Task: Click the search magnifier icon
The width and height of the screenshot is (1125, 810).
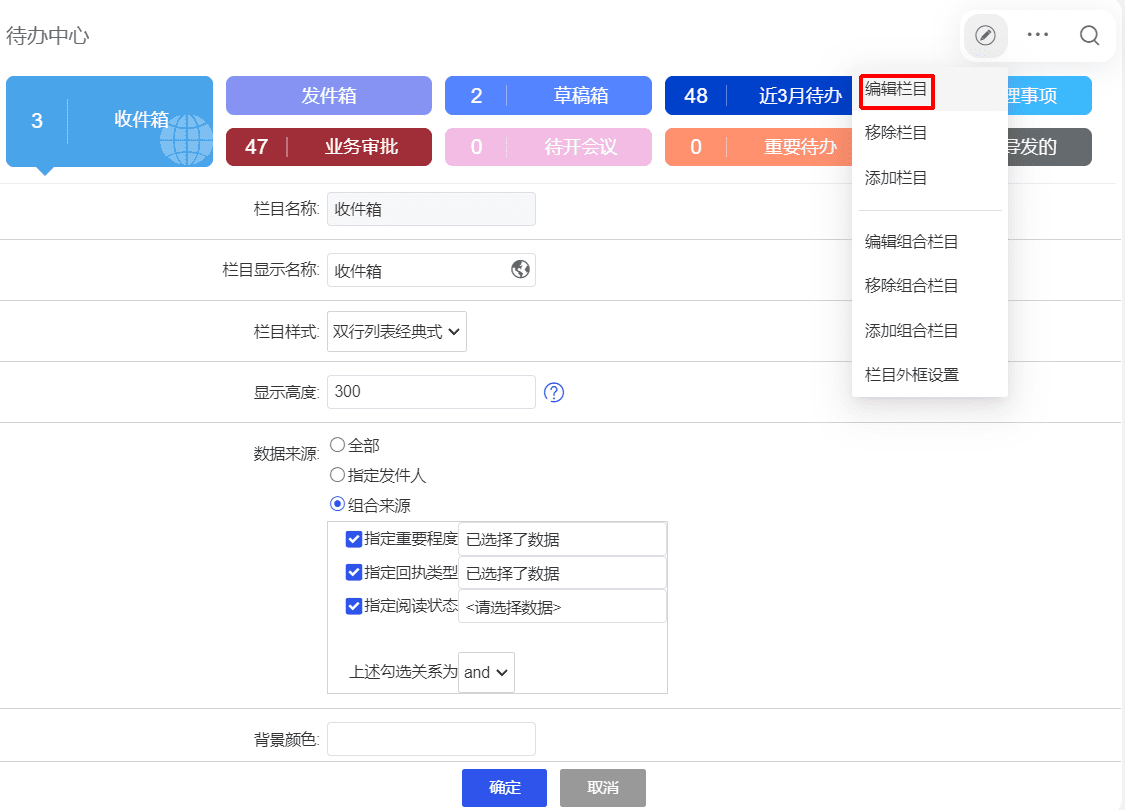Action: pyautogui.click(x=1089, y=35)
